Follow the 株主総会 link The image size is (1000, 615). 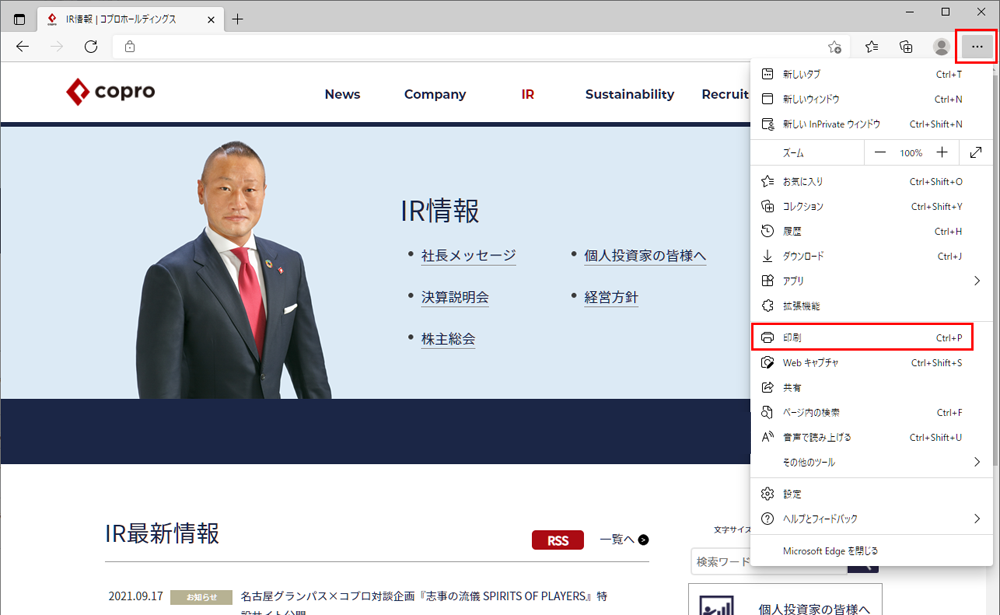click(448, 339)
